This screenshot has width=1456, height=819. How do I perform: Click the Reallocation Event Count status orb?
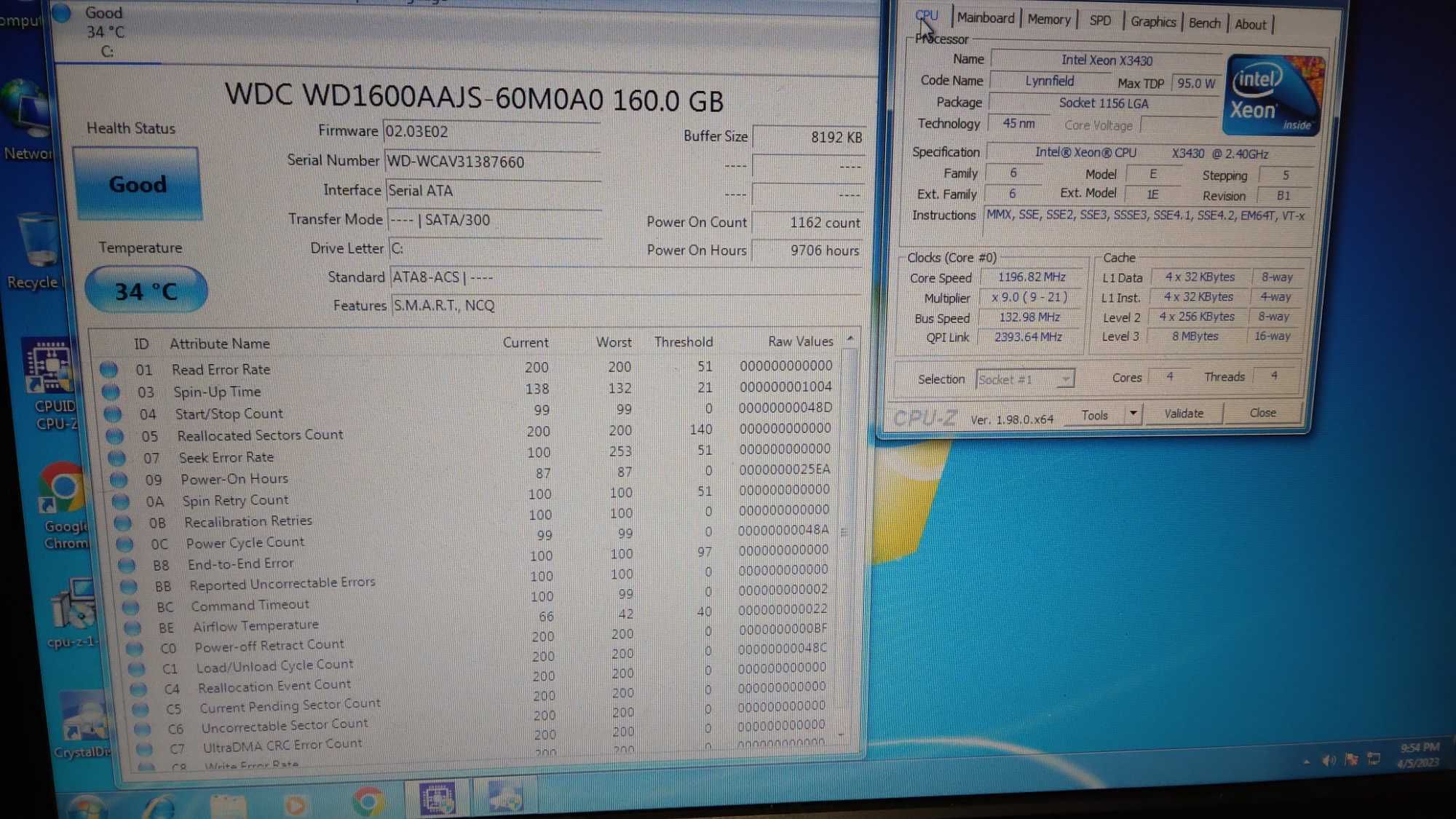[x=139, y=689]
